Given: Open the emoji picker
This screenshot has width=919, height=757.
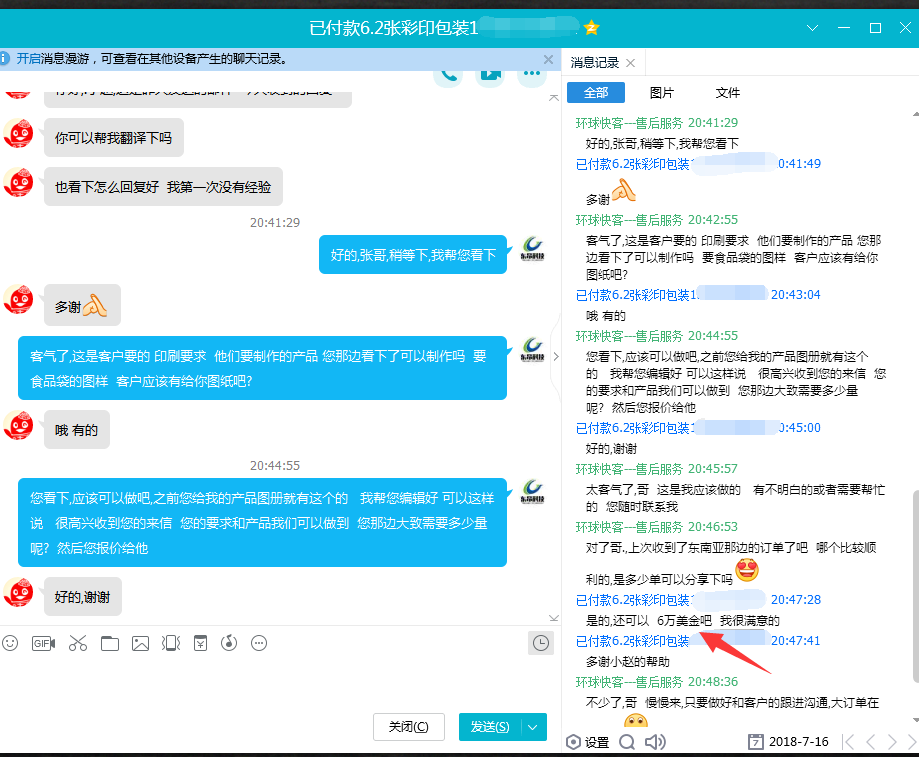Looking at the screenshot, I should coord(11,643).
